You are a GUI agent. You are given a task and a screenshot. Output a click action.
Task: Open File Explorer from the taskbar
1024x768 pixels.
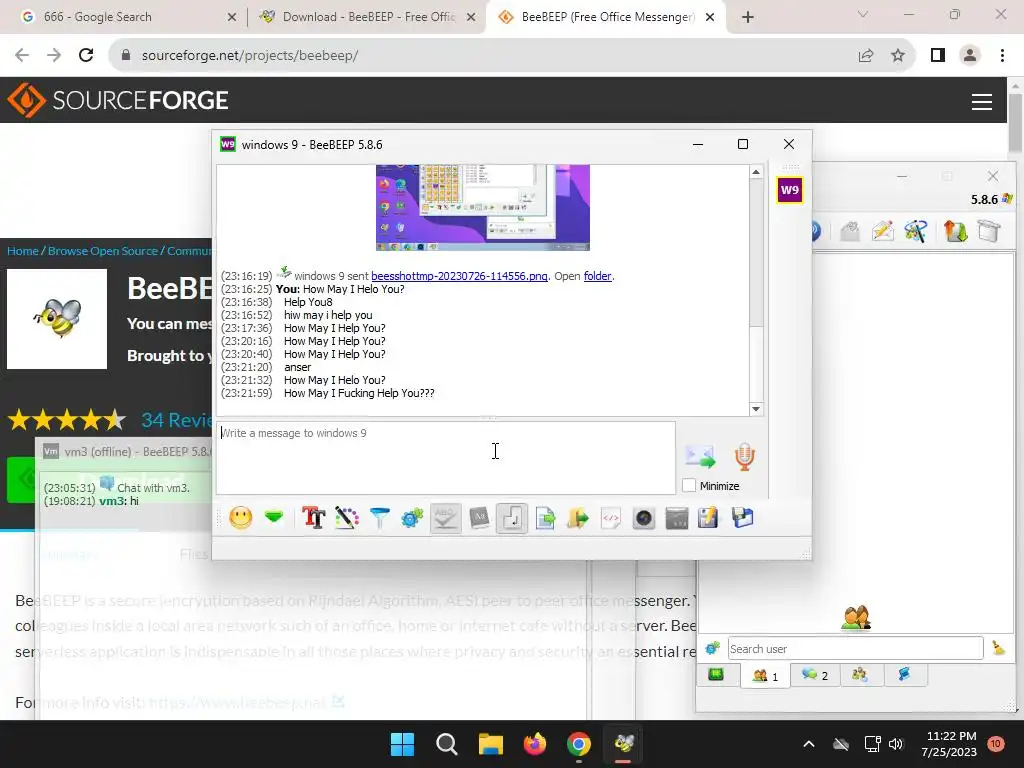490,744
